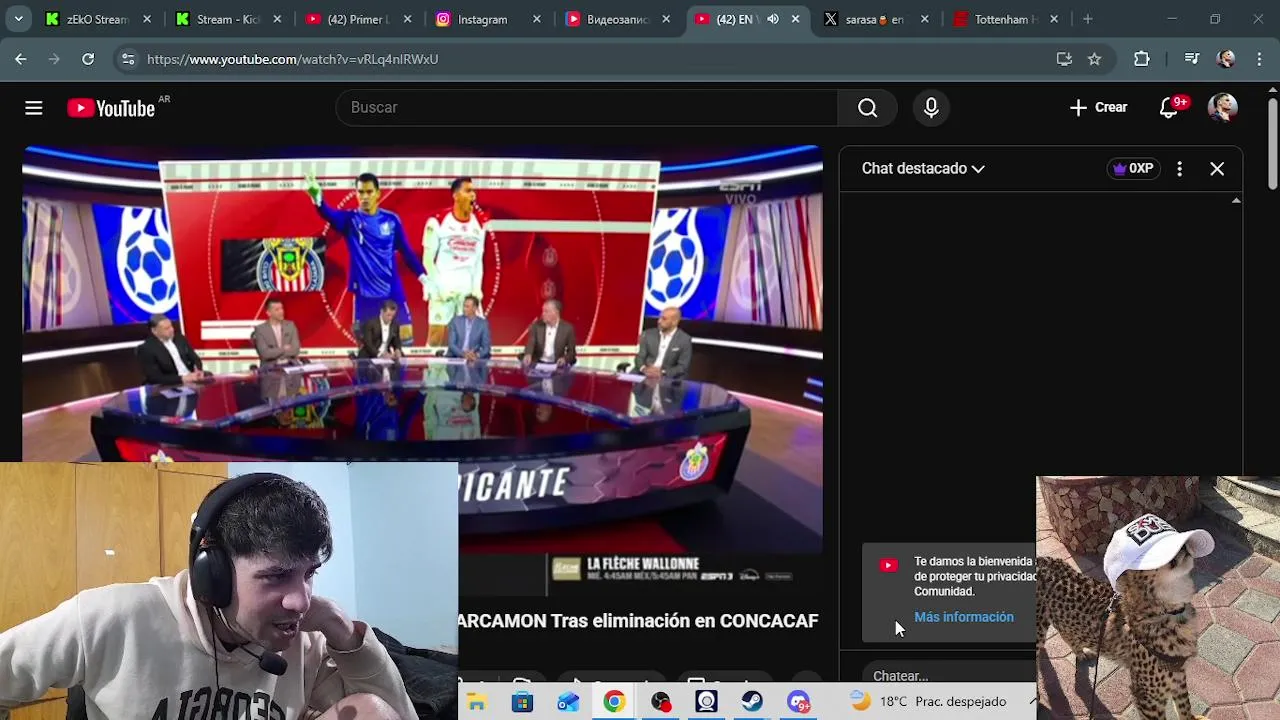Viewport: 1280px width, 720px height.
Task: Click the youtube.com URL address bar
Action: (x=292, y=59)
